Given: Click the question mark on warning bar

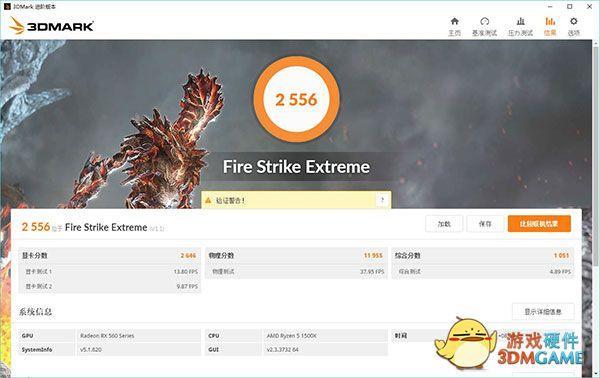Looking at the screenshot, I should coord(382,200).
